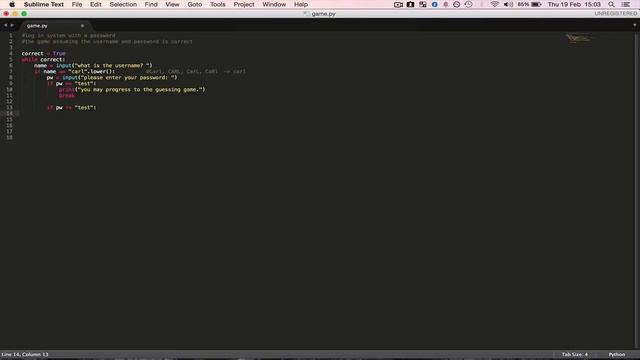Image resolution: width=640 pixels, height=360 pixels.
Task: Open the Notification Center list icon
Action: (x=626, y=4)
